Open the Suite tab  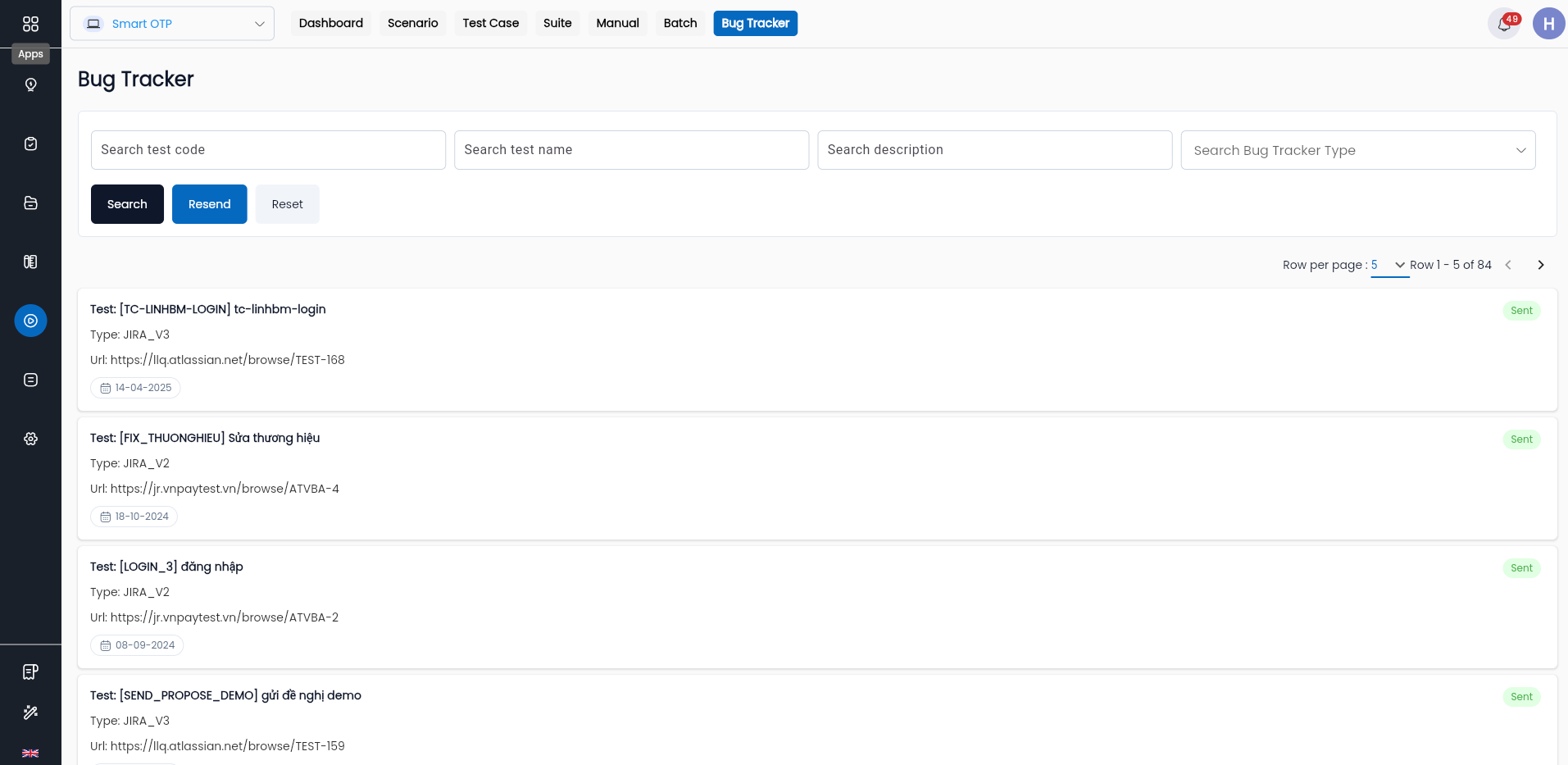tap(557, 23)
